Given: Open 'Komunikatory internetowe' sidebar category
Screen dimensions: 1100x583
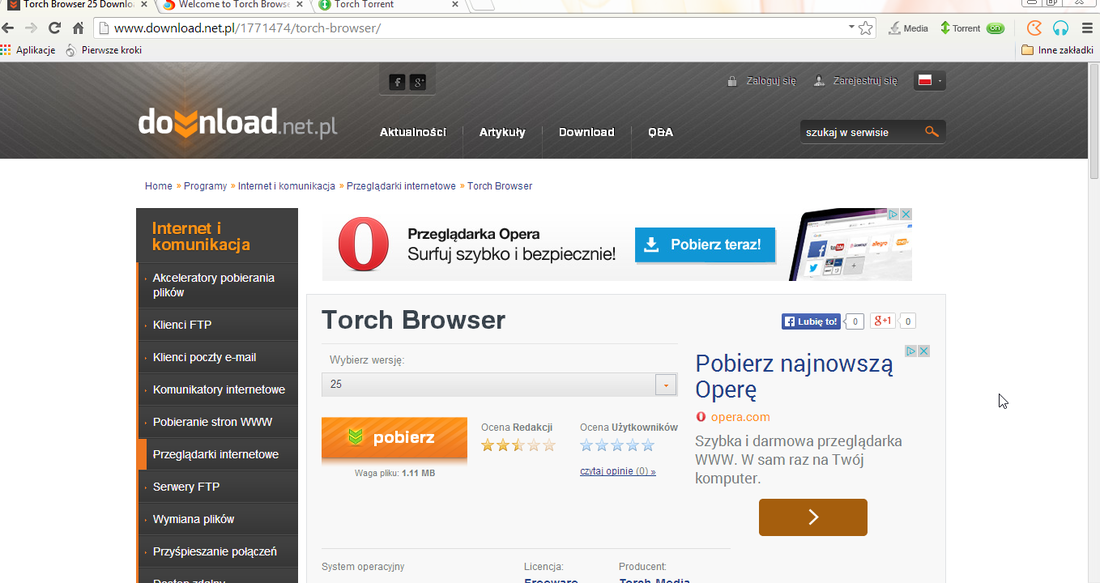Looking at the screenshot, I should click(x=218, y=389).
